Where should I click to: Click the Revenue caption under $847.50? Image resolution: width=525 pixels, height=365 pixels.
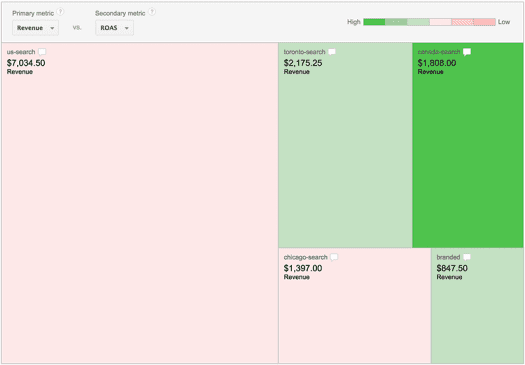(449, 277)
